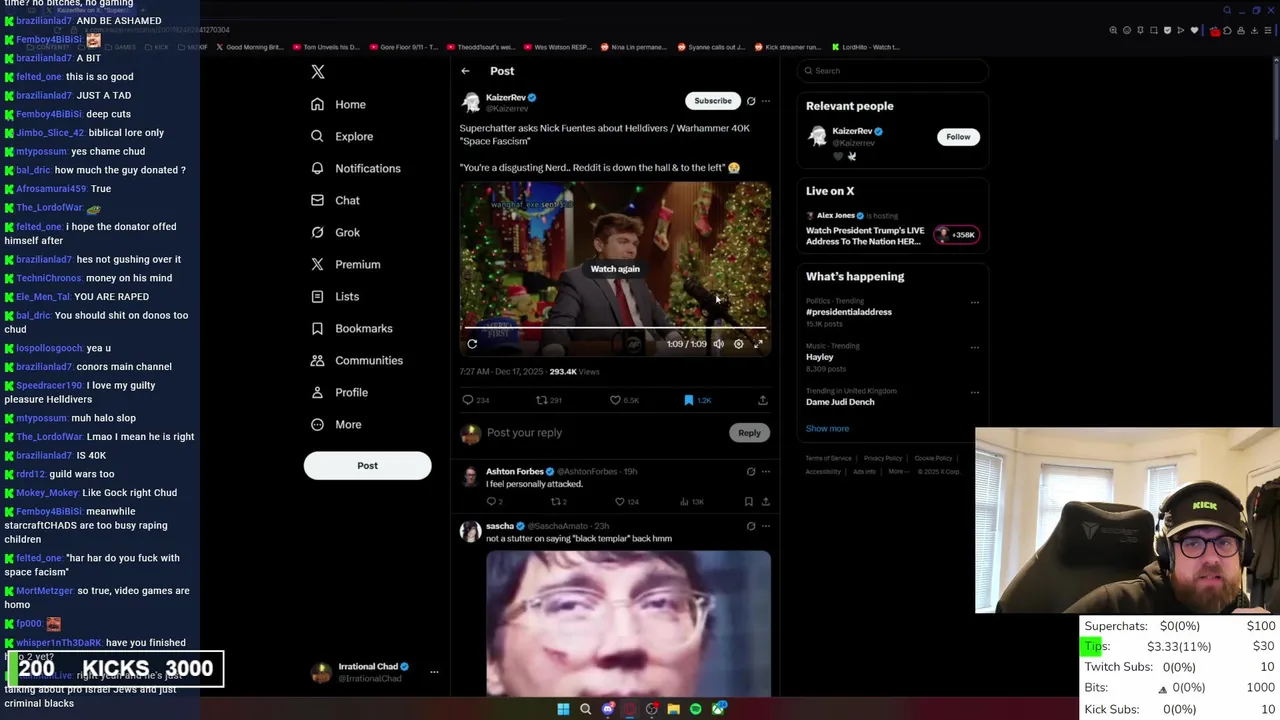The image size is (1280, 720).
Task: Click Grok icon on Ashton Forbes reply
Action: (x=751, y=472)
